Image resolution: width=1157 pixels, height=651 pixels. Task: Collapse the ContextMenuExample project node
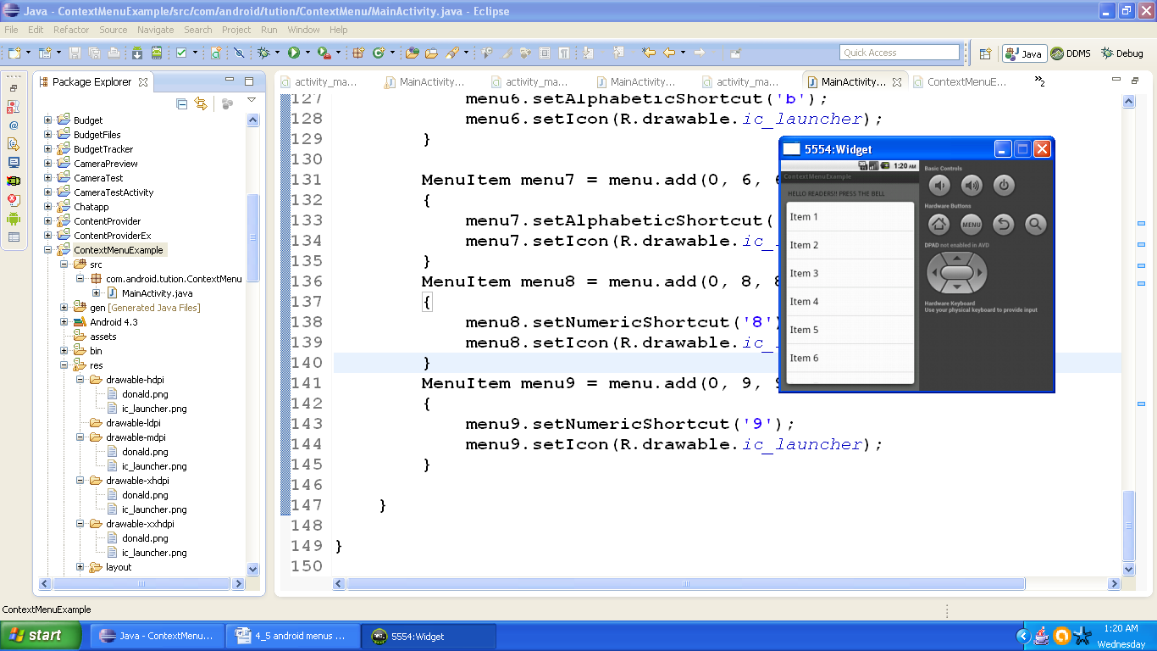tap(48, 249)
